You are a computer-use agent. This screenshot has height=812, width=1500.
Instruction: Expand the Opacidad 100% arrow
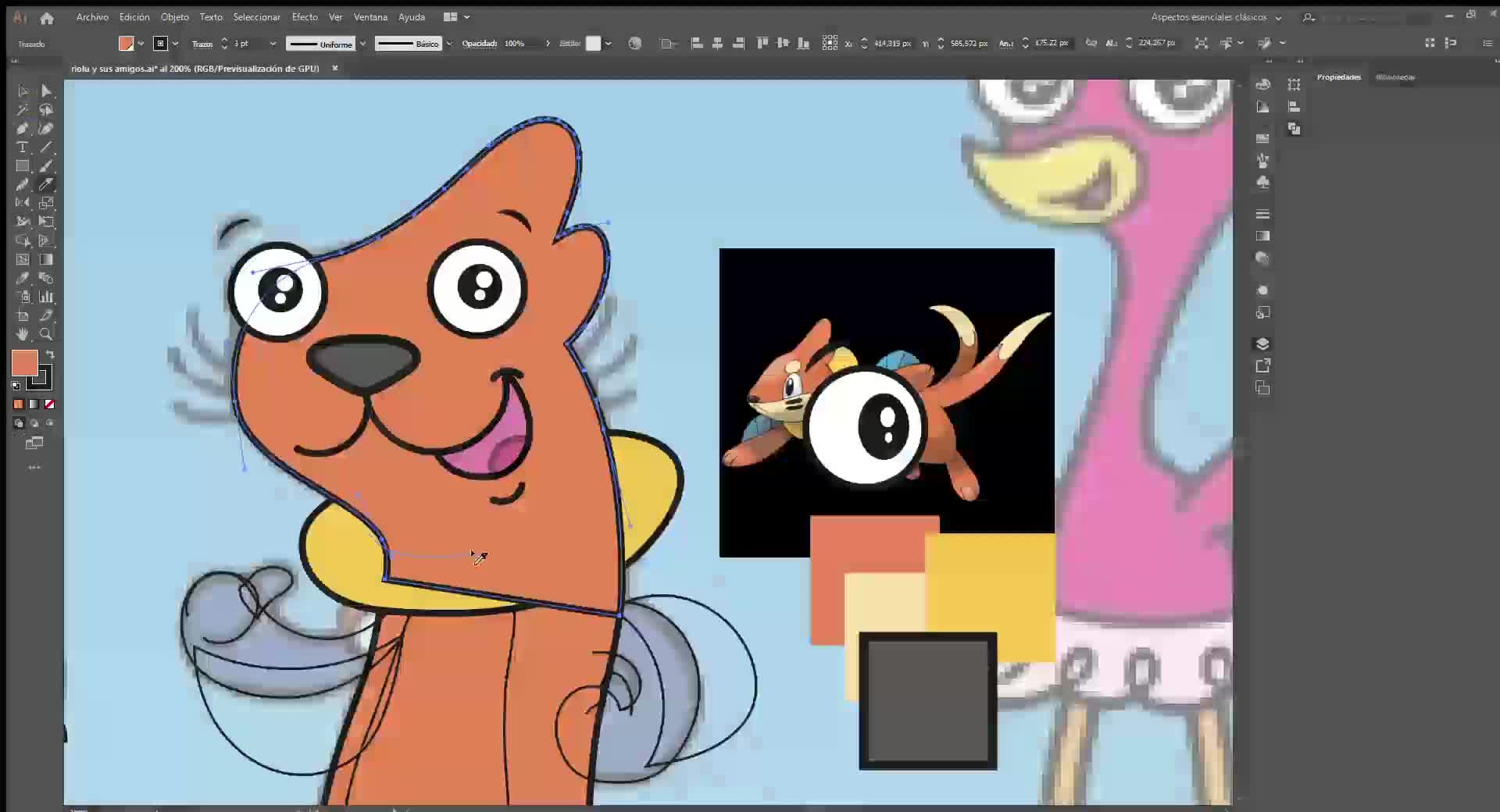pyautogui.click(x=548, y=44)
